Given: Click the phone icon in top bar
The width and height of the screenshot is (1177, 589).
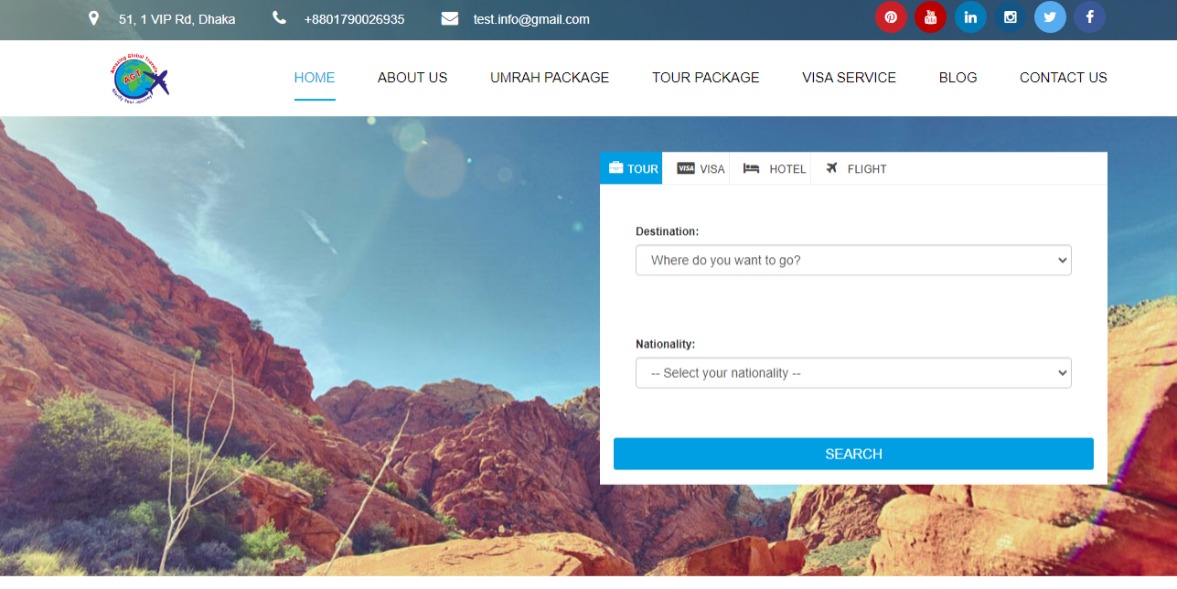Looking at the screenshot, I should [x=279, y=18].
